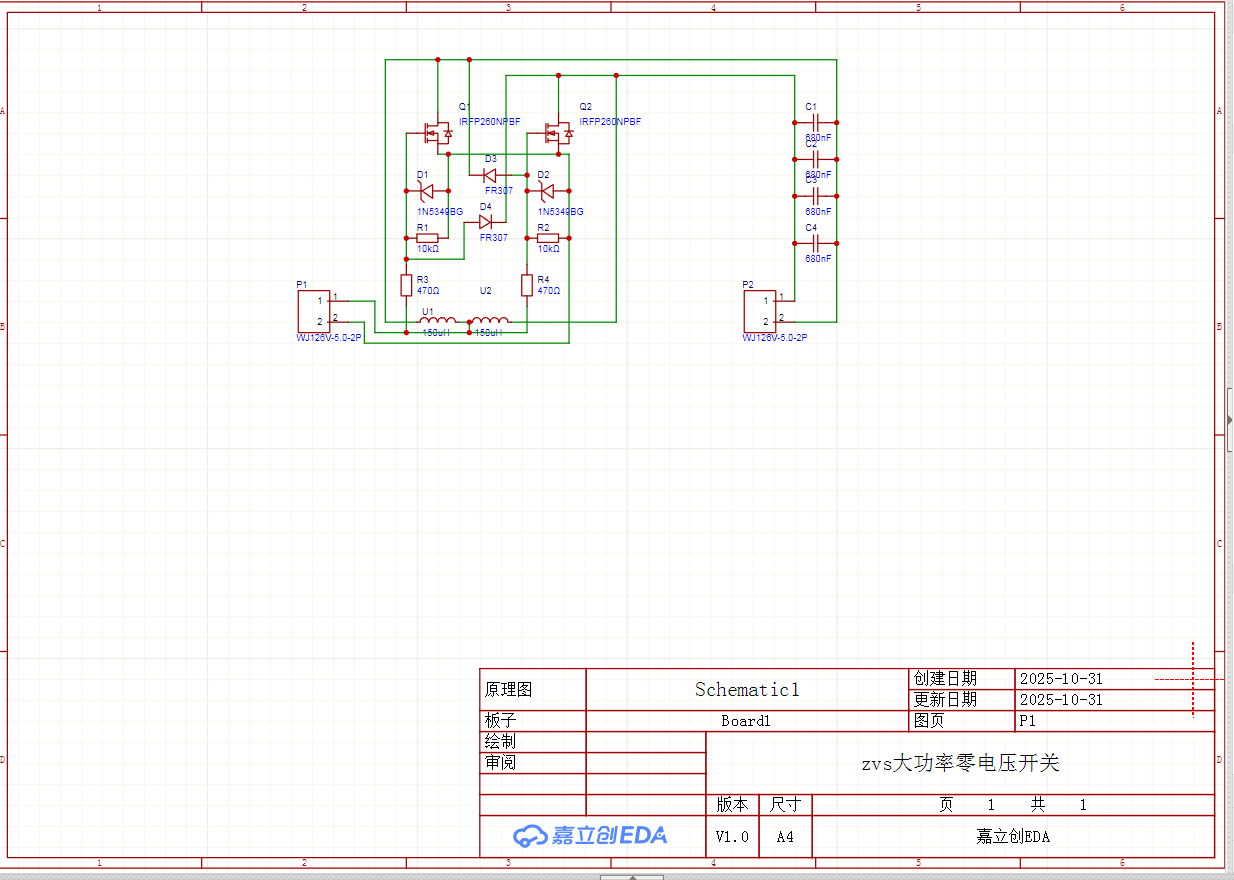Click the creation date 2025-10-31 value

pyautogui.click(x=1061, y=679)
